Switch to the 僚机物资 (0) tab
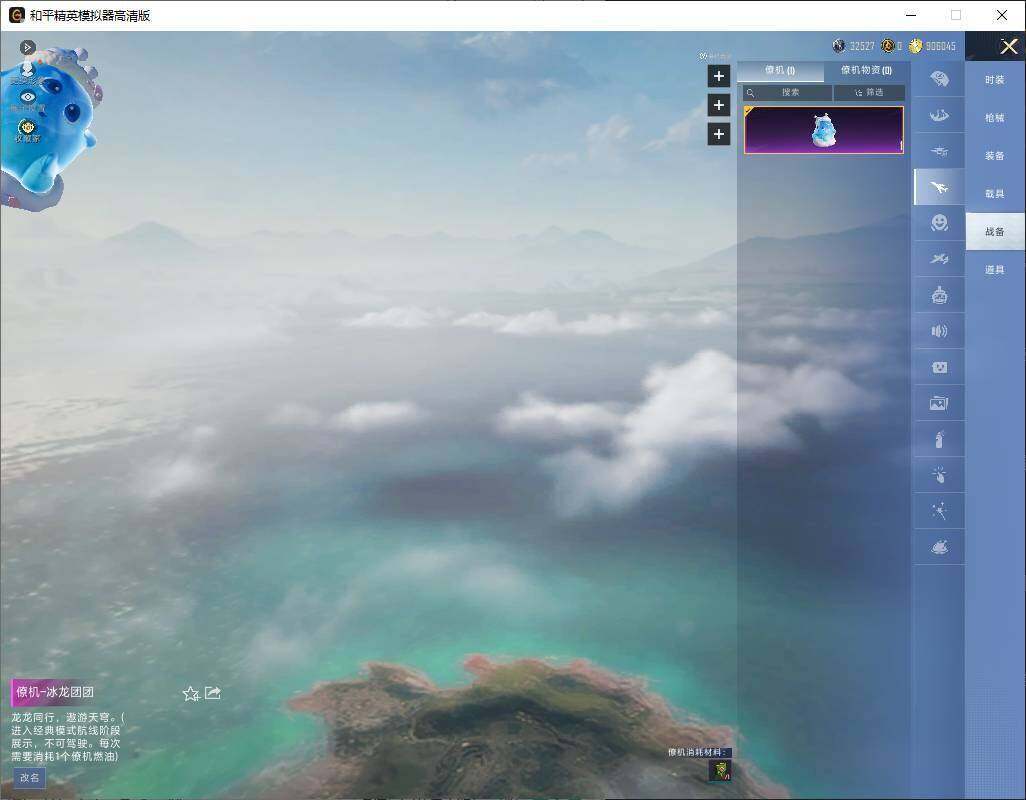Viewport: 1026px width, 800px height. 866,70
